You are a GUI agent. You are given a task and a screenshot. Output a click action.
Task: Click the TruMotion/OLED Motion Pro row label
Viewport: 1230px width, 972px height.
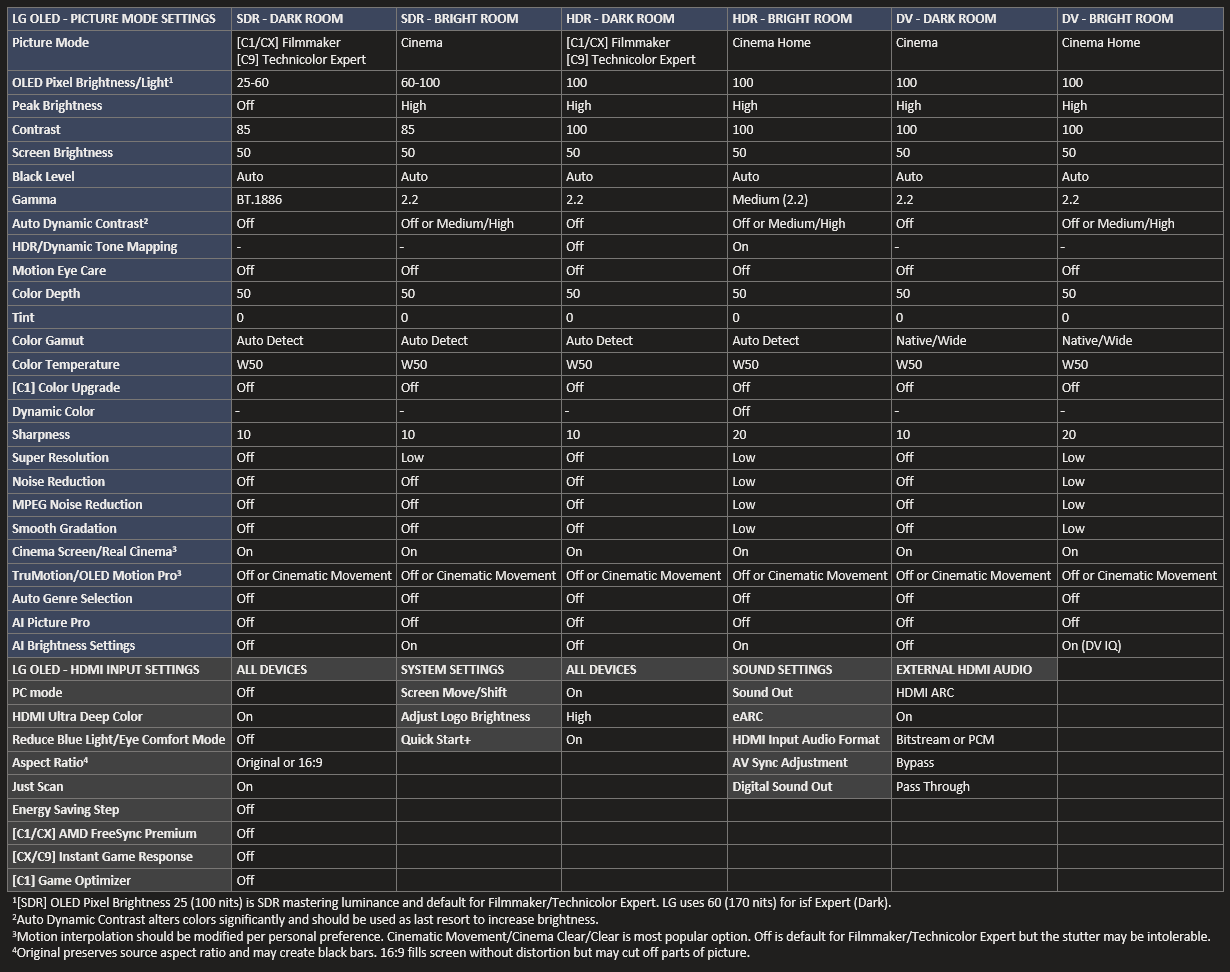pyautogui.click(x=96, y=576)
